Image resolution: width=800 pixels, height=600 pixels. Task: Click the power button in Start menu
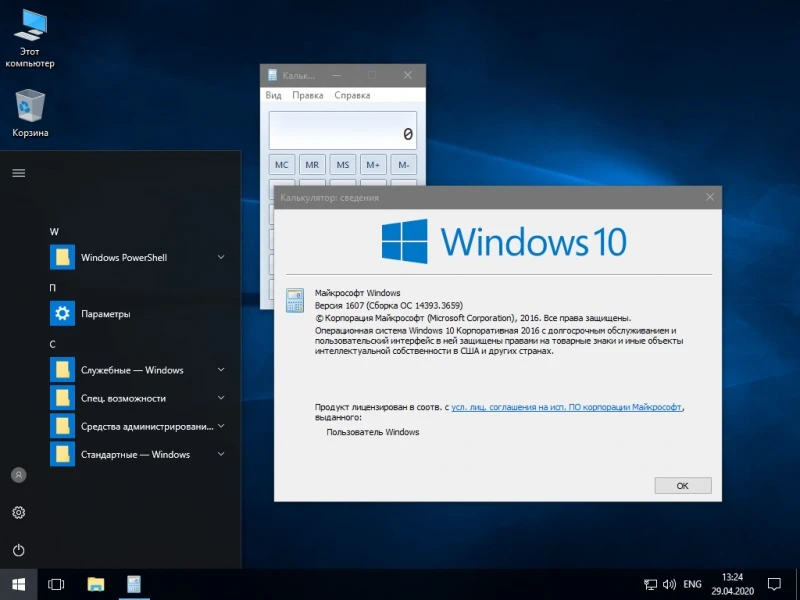point(17,549)
